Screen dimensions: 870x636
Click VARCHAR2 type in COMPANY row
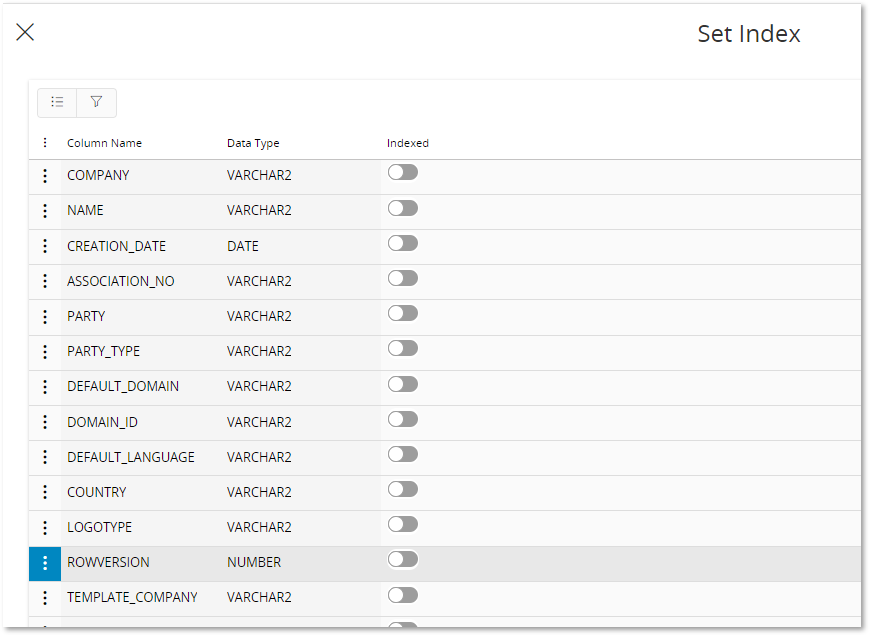point(259,175)
